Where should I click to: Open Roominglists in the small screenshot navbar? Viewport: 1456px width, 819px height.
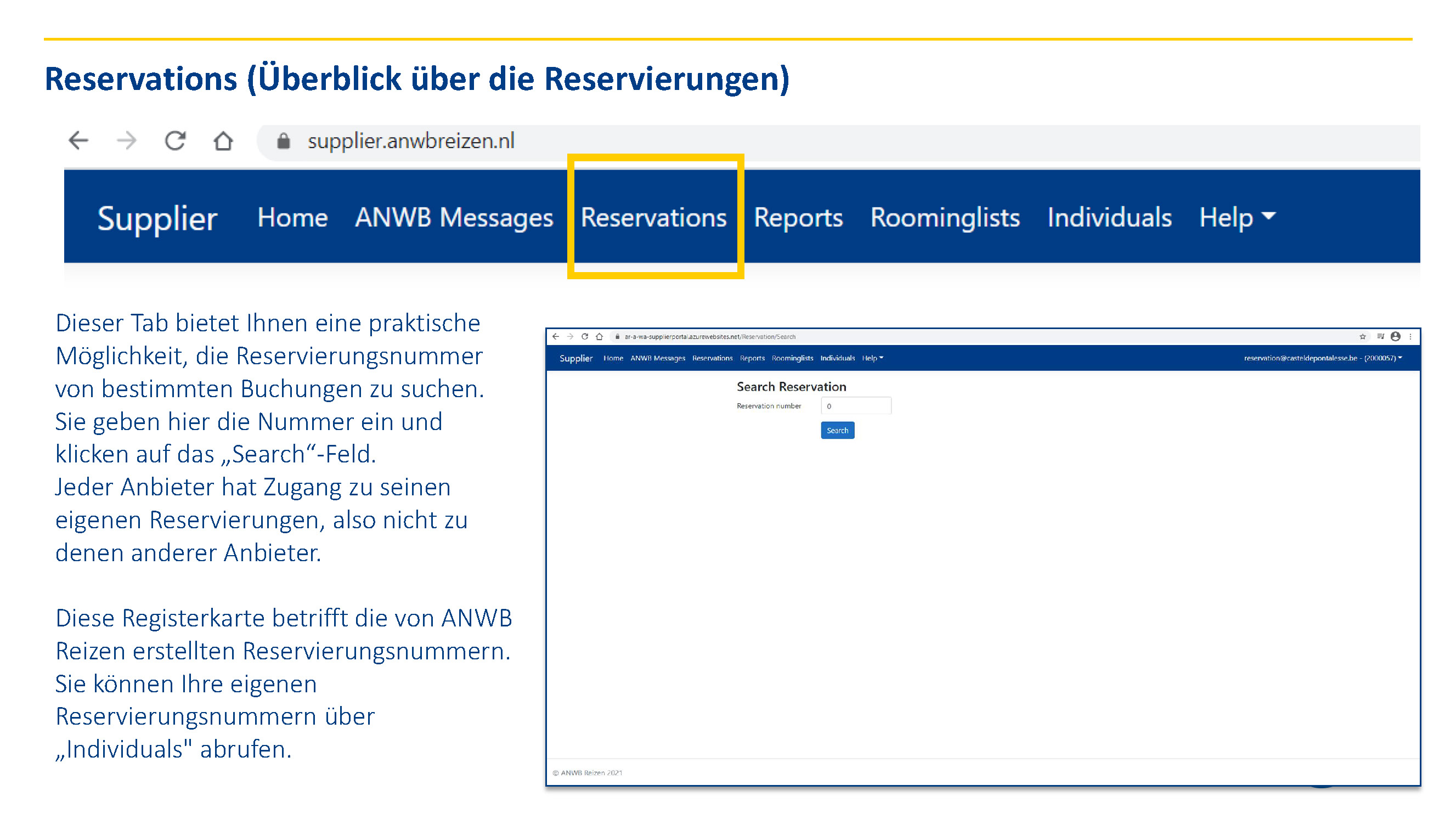(x=792, y=358)
